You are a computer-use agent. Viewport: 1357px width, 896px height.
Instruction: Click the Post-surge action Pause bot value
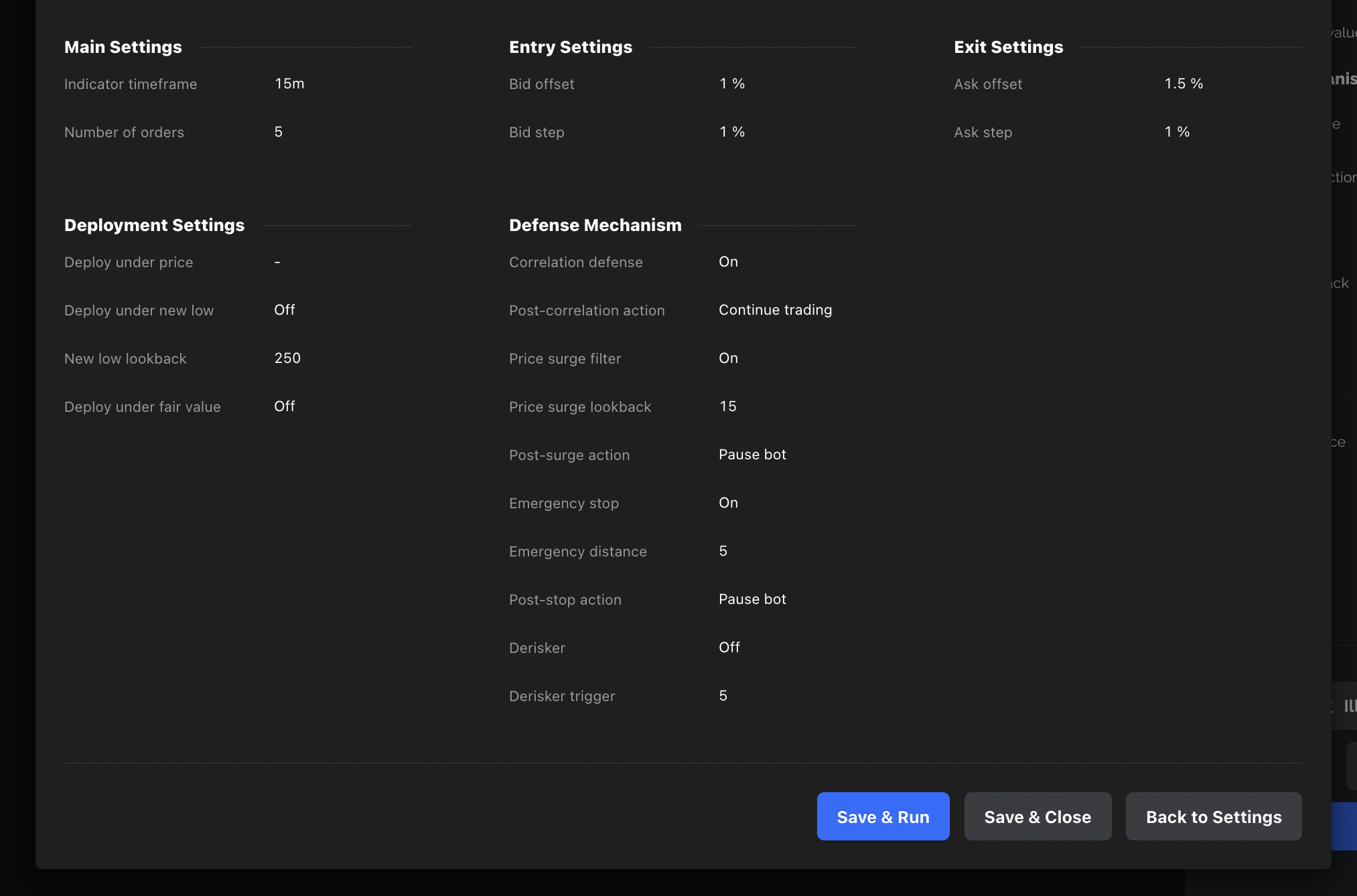[x=752, y=455]
